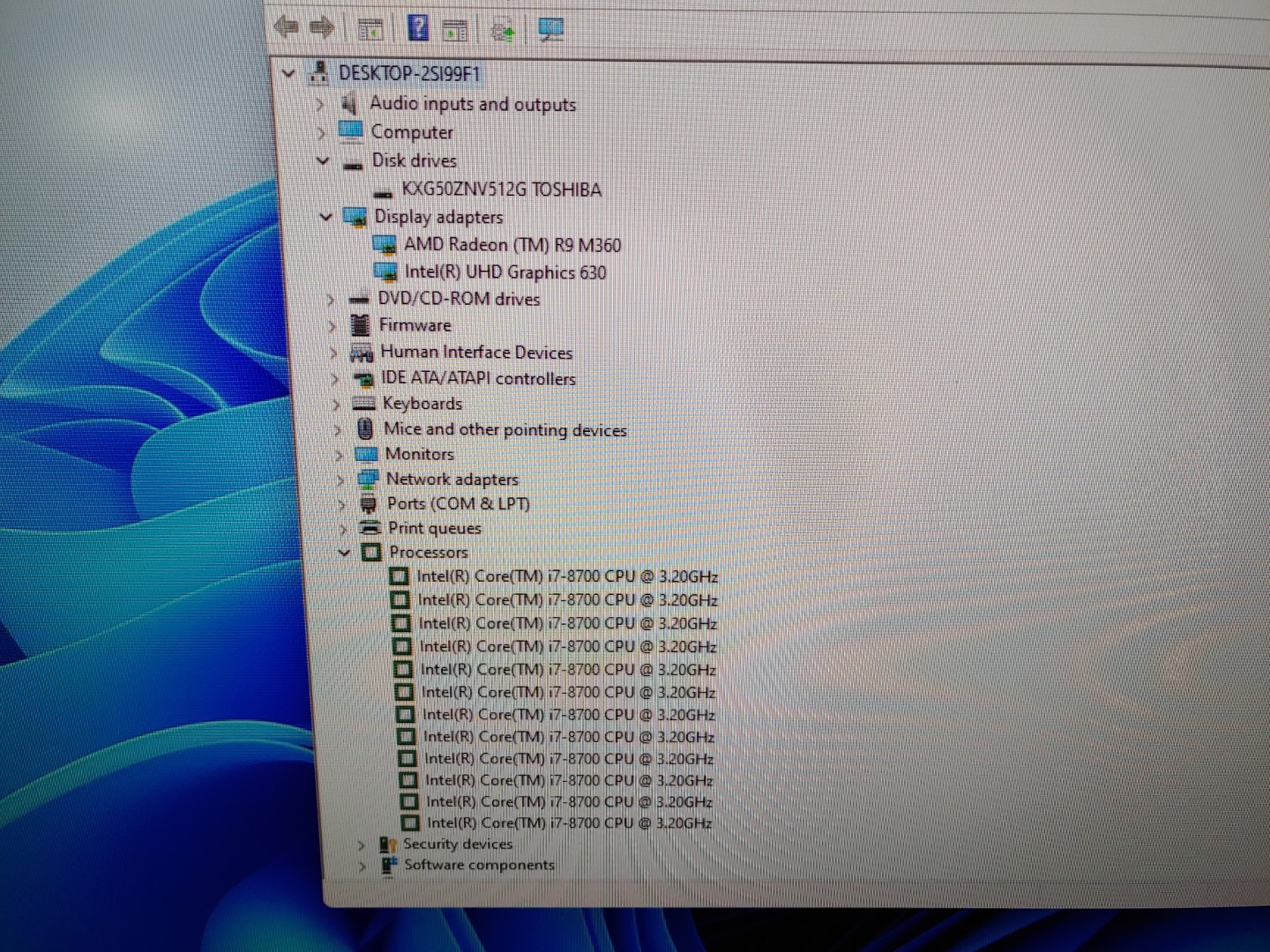Select the DVD/CD-ROM drives label
Image resolution: width=1270 pixels, height=952 pixels.
(x=459, y=299)
